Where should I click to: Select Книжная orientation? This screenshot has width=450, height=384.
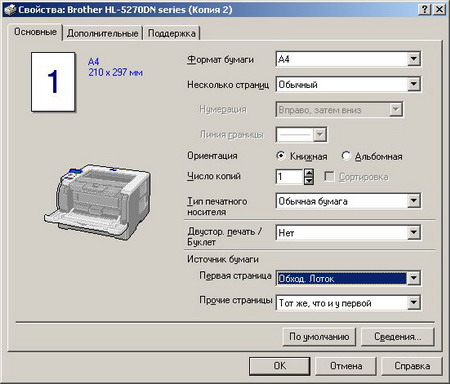point(302,156)
